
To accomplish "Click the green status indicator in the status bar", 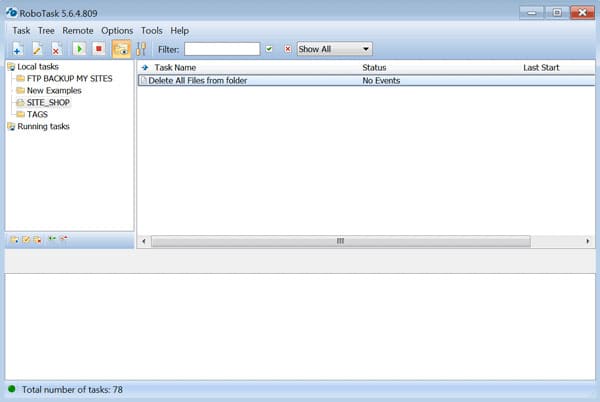I will tap(11, 389).
